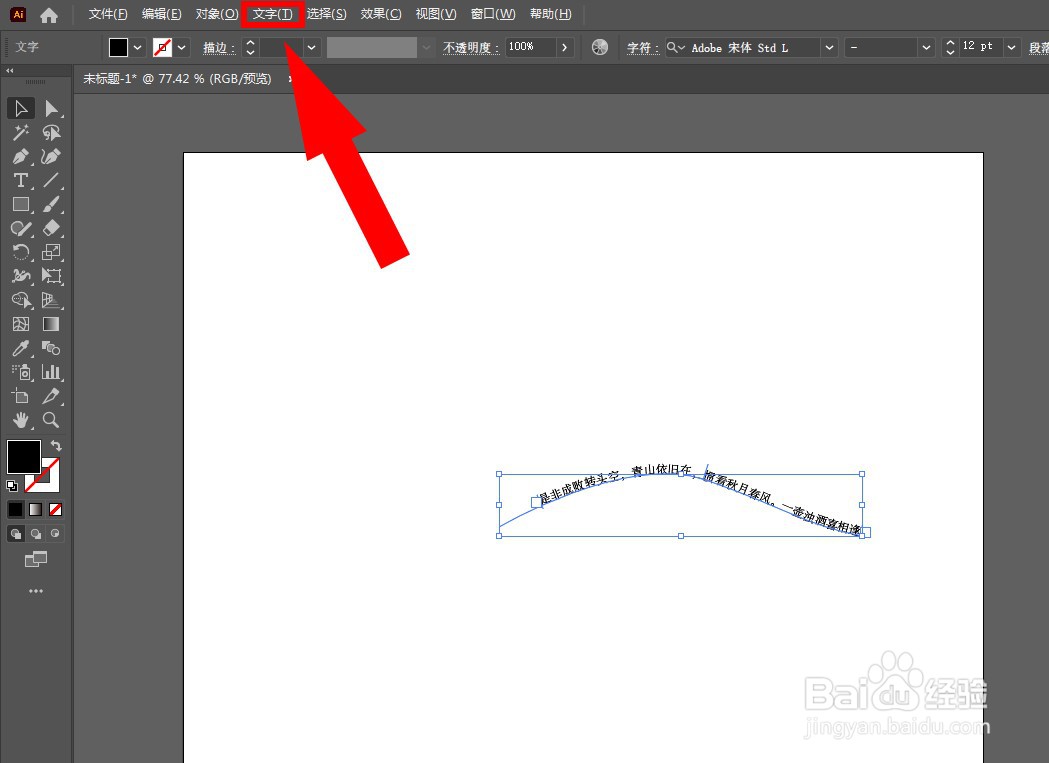
Task: Set paint mode to Color
Action: pos(15,510)
